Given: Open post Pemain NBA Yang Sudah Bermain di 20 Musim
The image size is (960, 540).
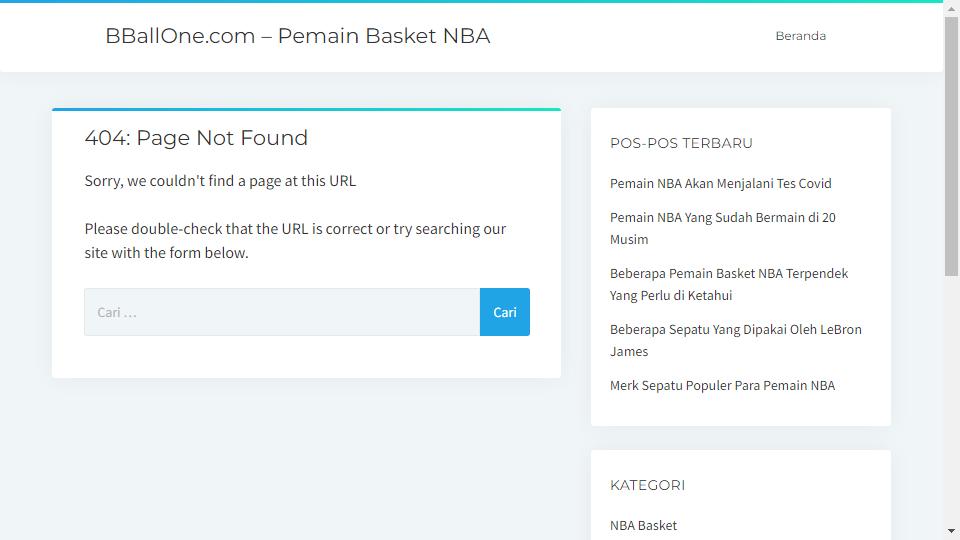Looking at the screenshot, I should click(722, 228).
